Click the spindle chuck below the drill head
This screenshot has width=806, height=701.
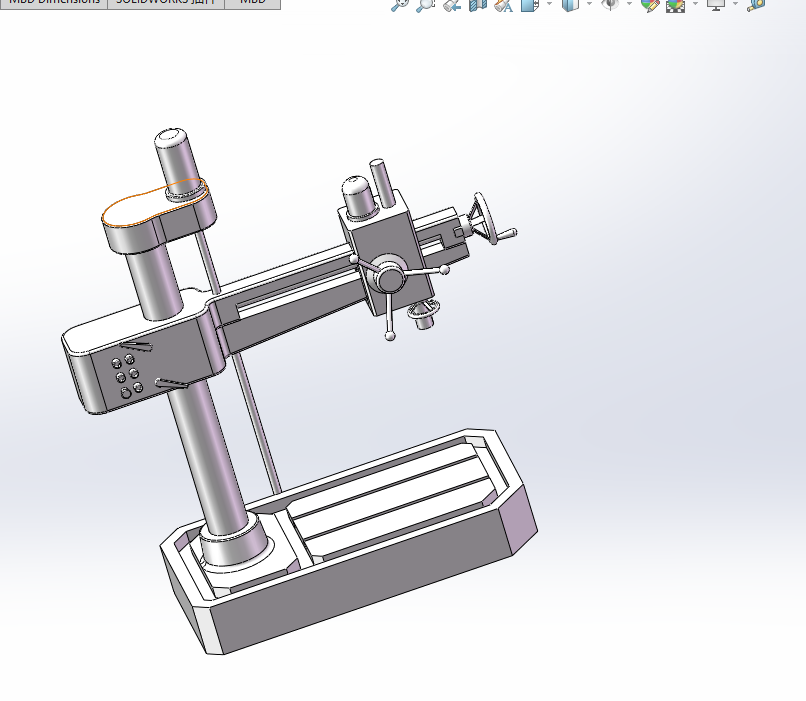pyautogui.click(x=425, y=315)
